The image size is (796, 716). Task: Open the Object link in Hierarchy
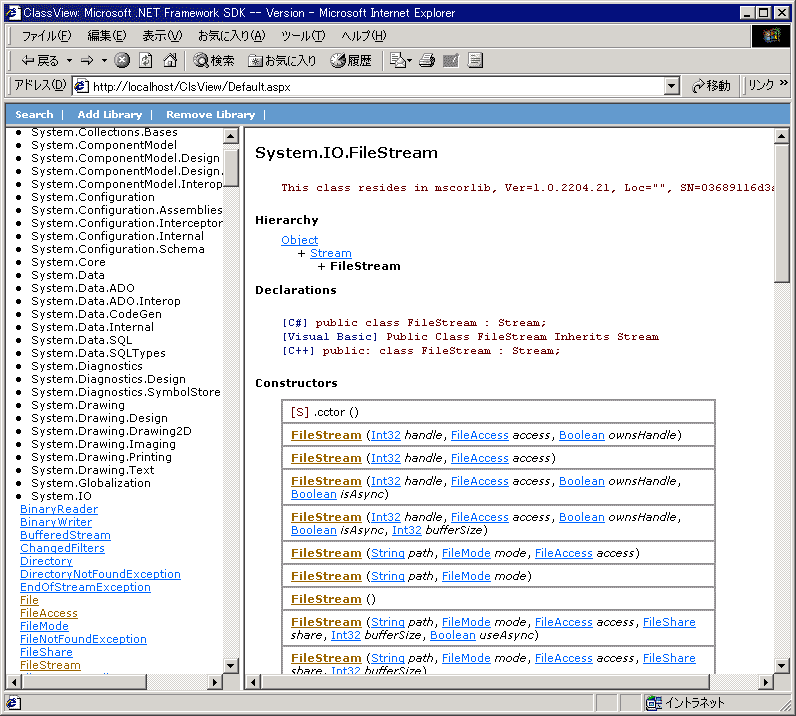[300, 240]
